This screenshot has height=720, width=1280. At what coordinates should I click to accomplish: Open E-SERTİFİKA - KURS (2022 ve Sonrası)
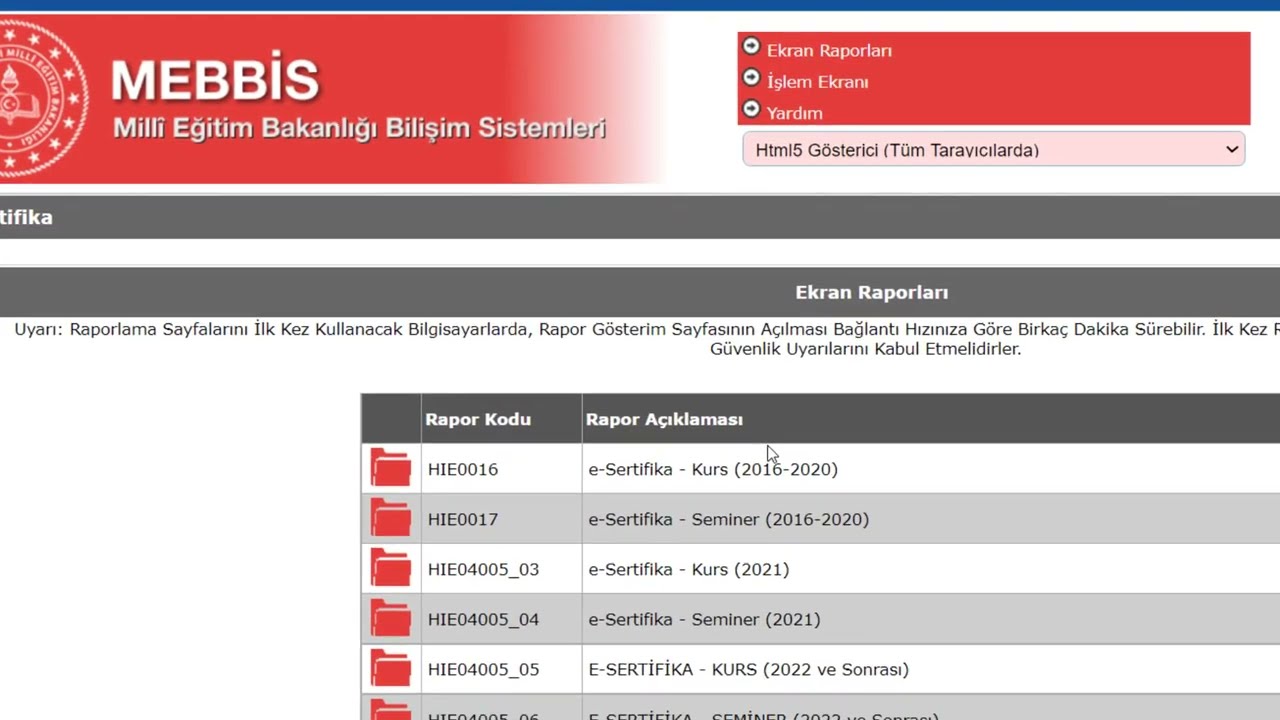click(x=748, y=669)
